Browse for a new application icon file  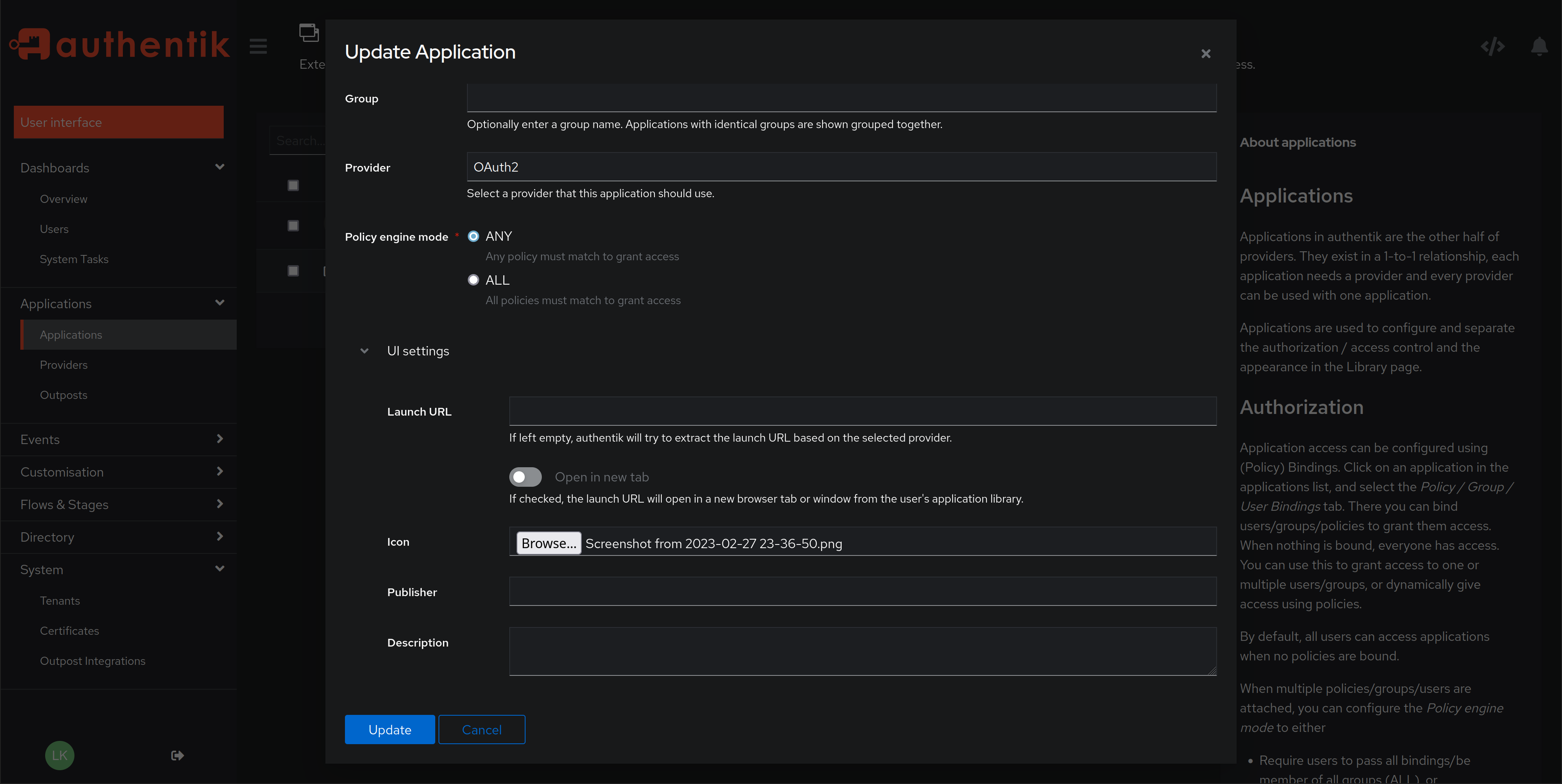pyautogui.click(x=548, y=543)
